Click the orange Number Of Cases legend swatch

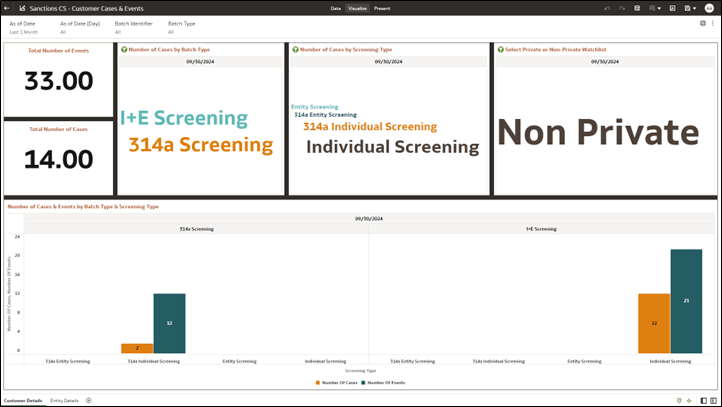click(x=318, y=383)
